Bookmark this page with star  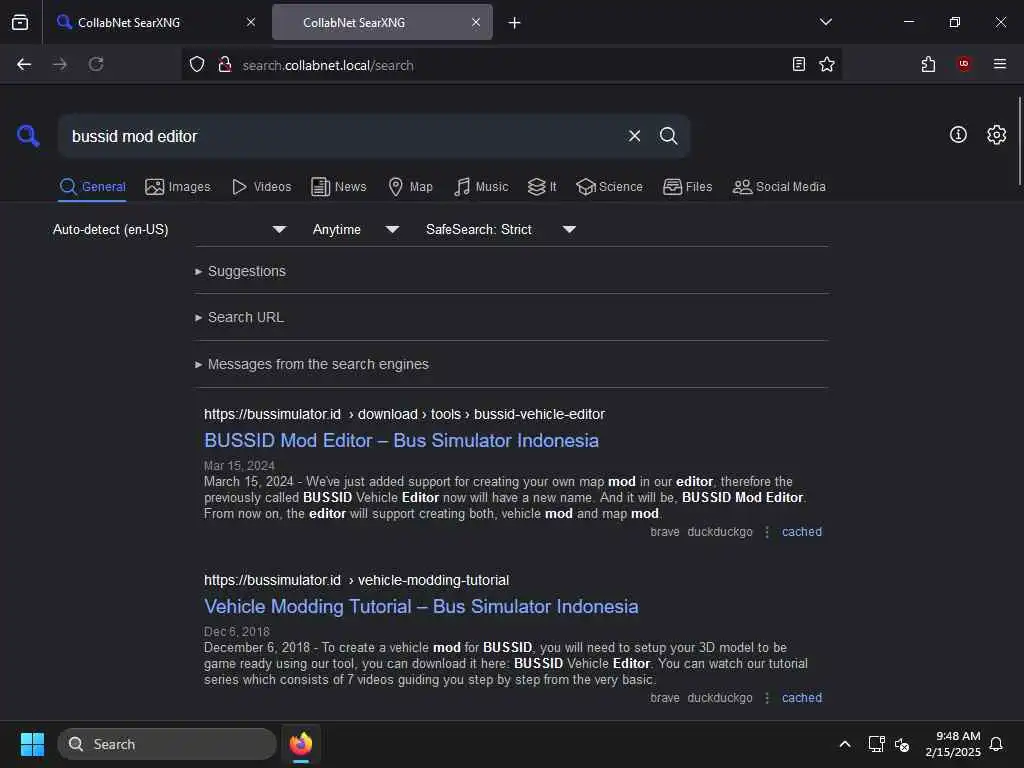(x=827, y=64)
